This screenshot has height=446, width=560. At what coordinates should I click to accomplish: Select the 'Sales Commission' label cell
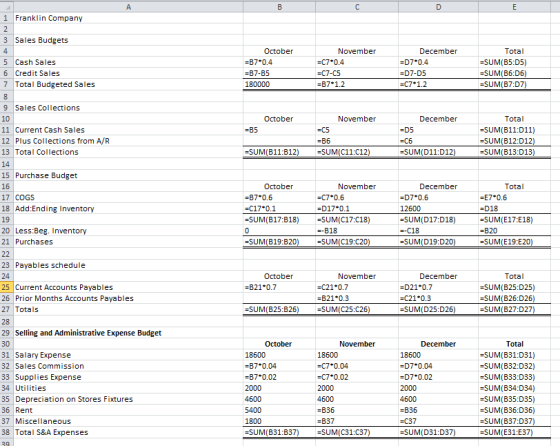[129, 366]
